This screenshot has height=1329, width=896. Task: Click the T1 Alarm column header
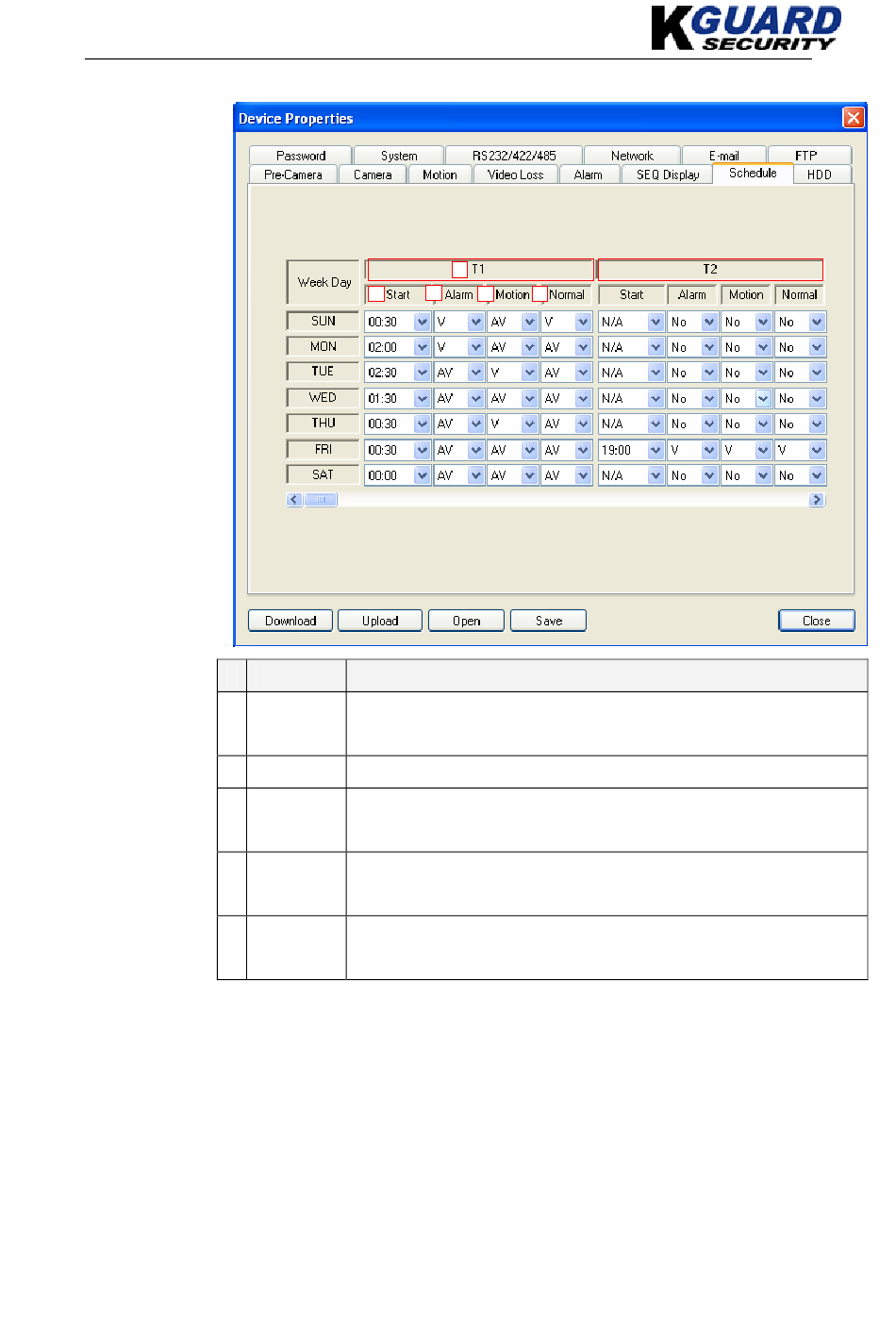(x=458, y=294)
